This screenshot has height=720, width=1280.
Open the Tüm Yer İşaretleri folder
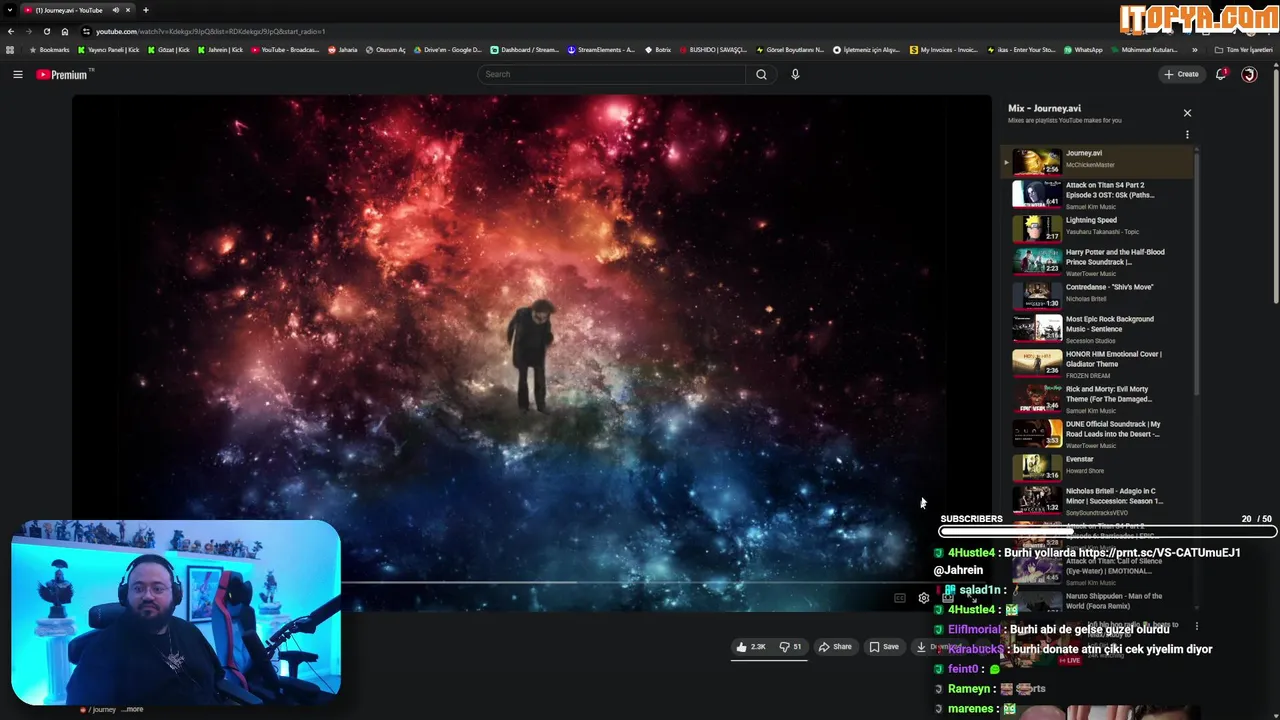click(1244, 50)
